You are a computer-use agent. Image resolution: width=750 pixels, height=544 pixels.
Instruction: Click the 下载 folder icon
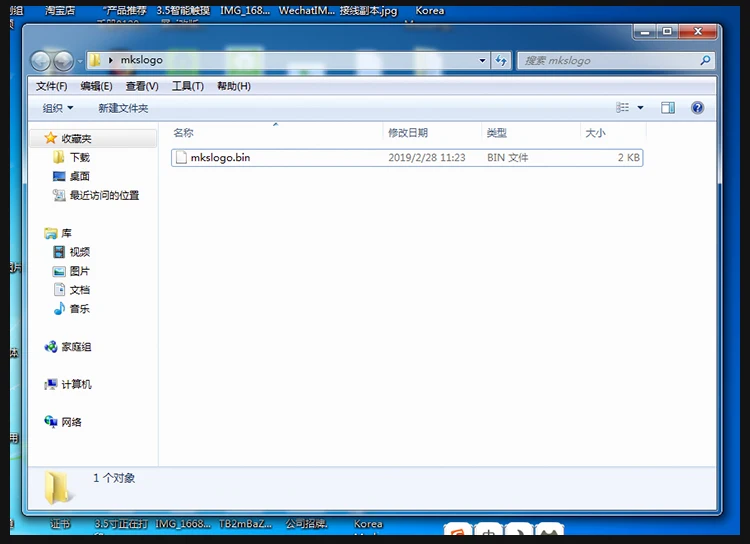[59, 157]
